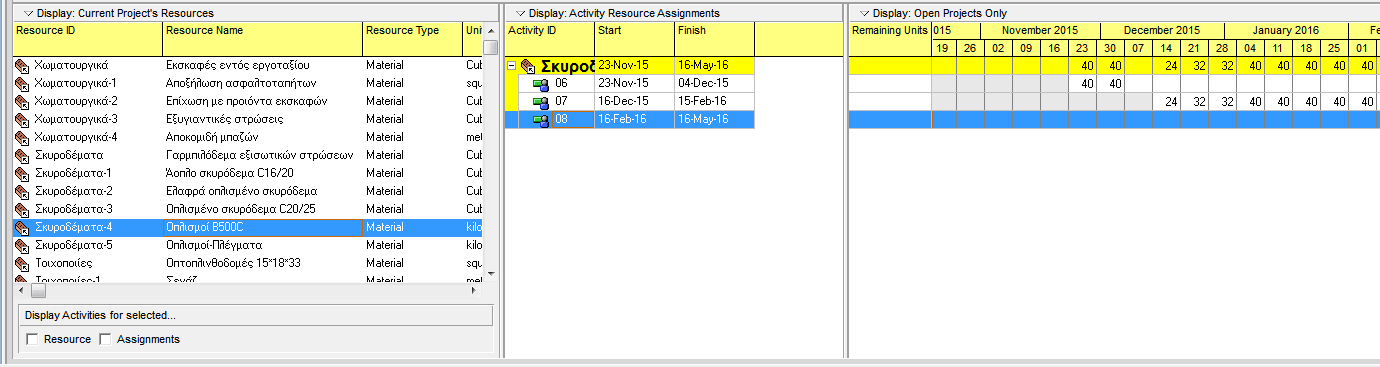Select the 04-Dec-15 finish date cell
The image size is (1380, 367).
714,84
